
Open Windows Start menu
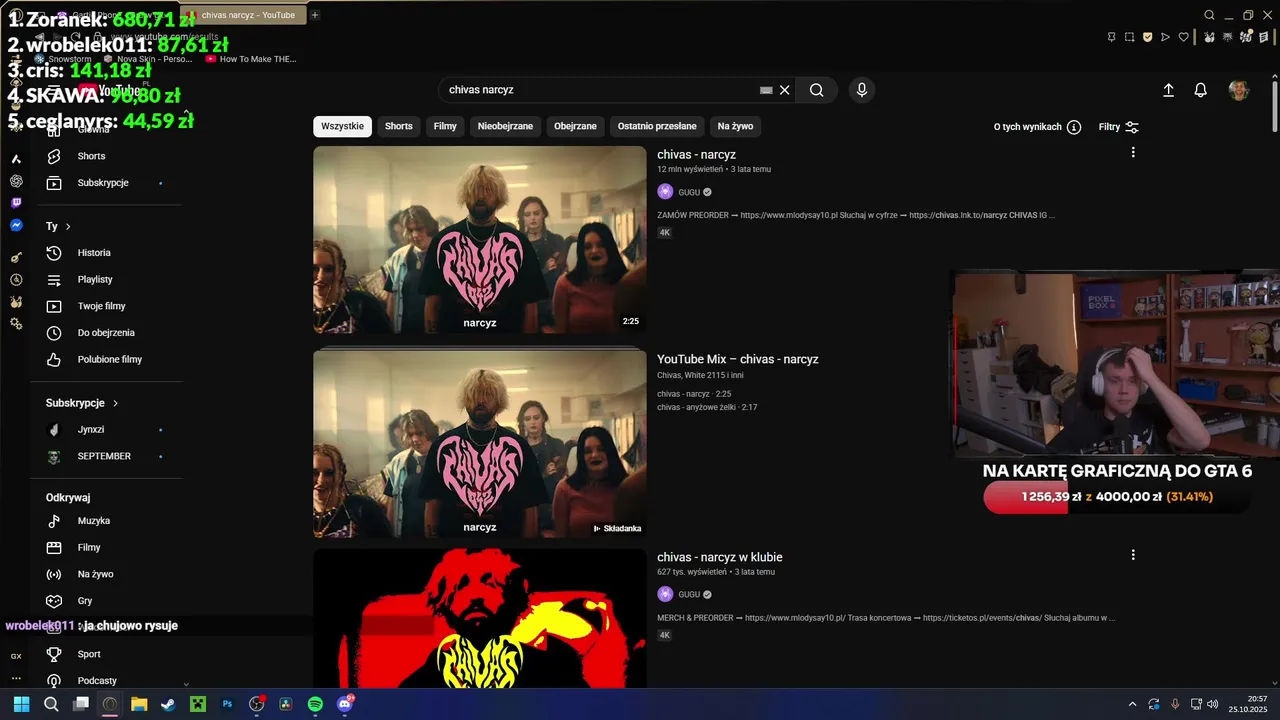[x=21, y=704]
